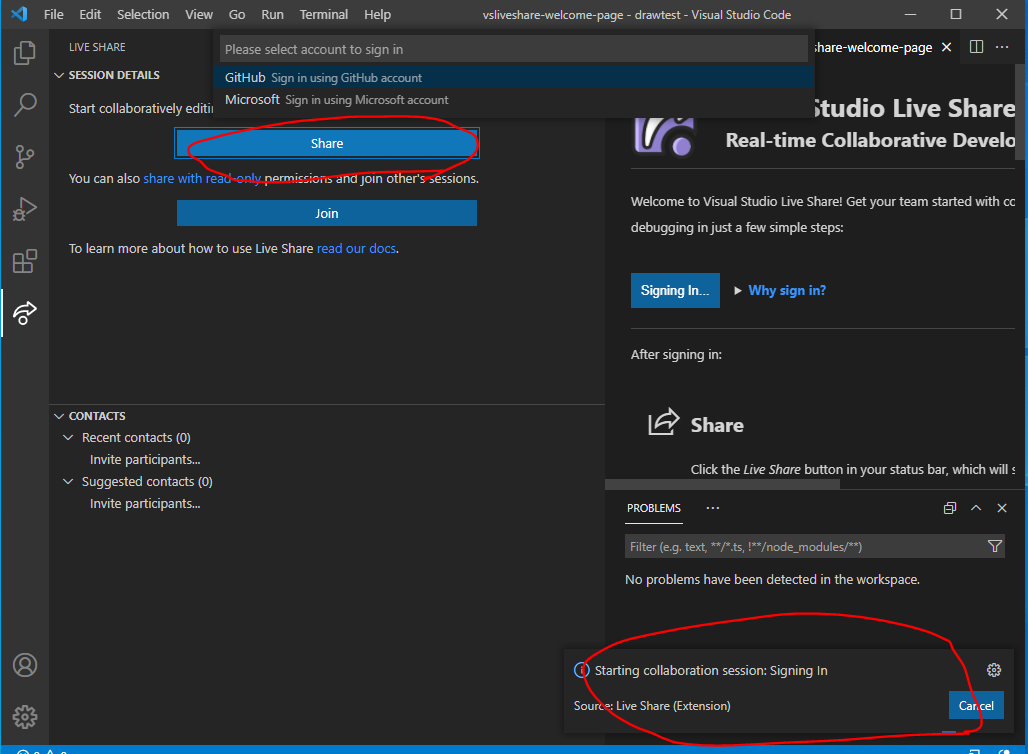Open the Help menu
This screenshot has height=754, width=1028.
pos(377,14)
